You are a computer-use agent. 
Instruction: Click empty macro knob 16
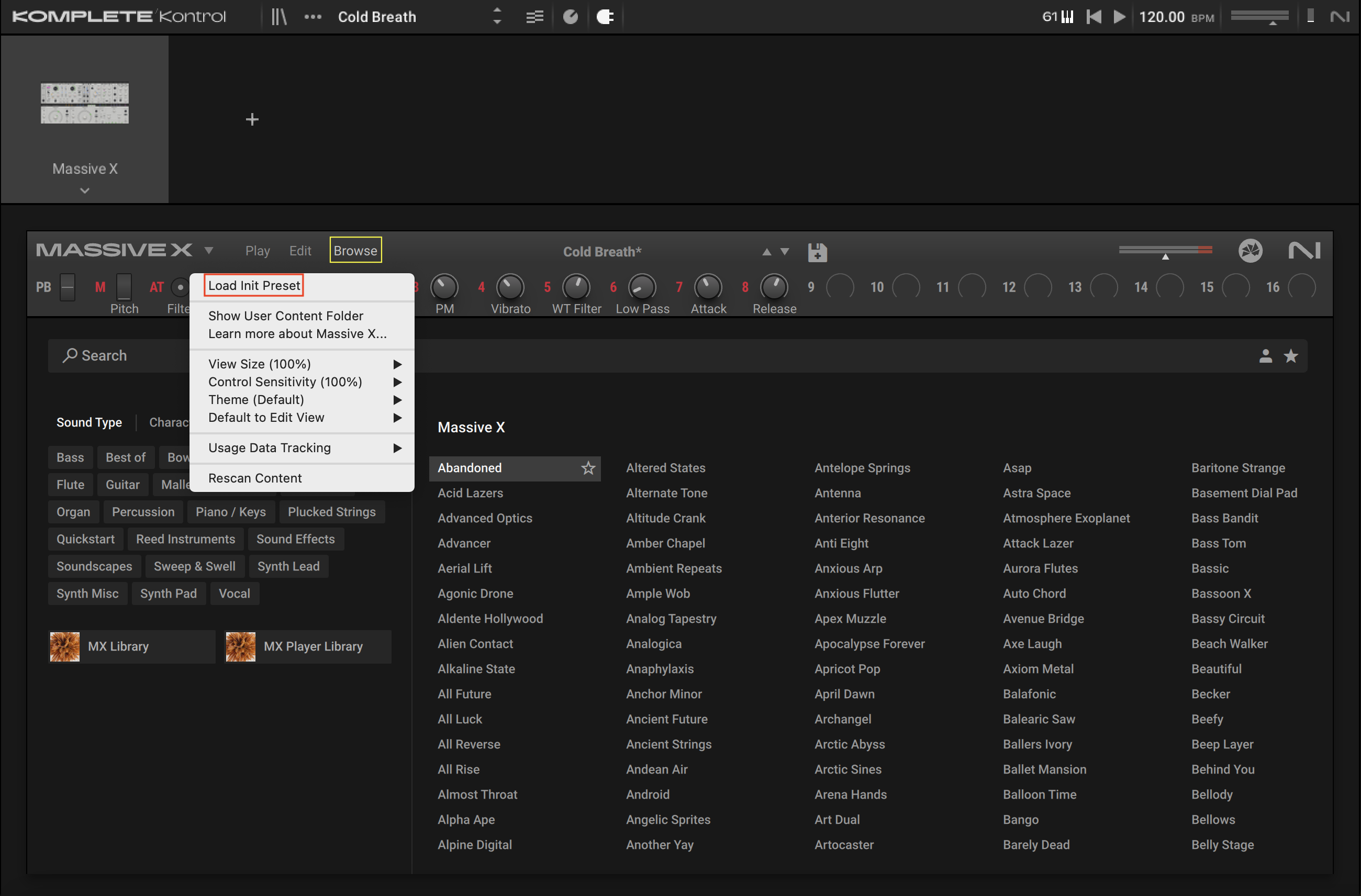tap(1302, 286)
